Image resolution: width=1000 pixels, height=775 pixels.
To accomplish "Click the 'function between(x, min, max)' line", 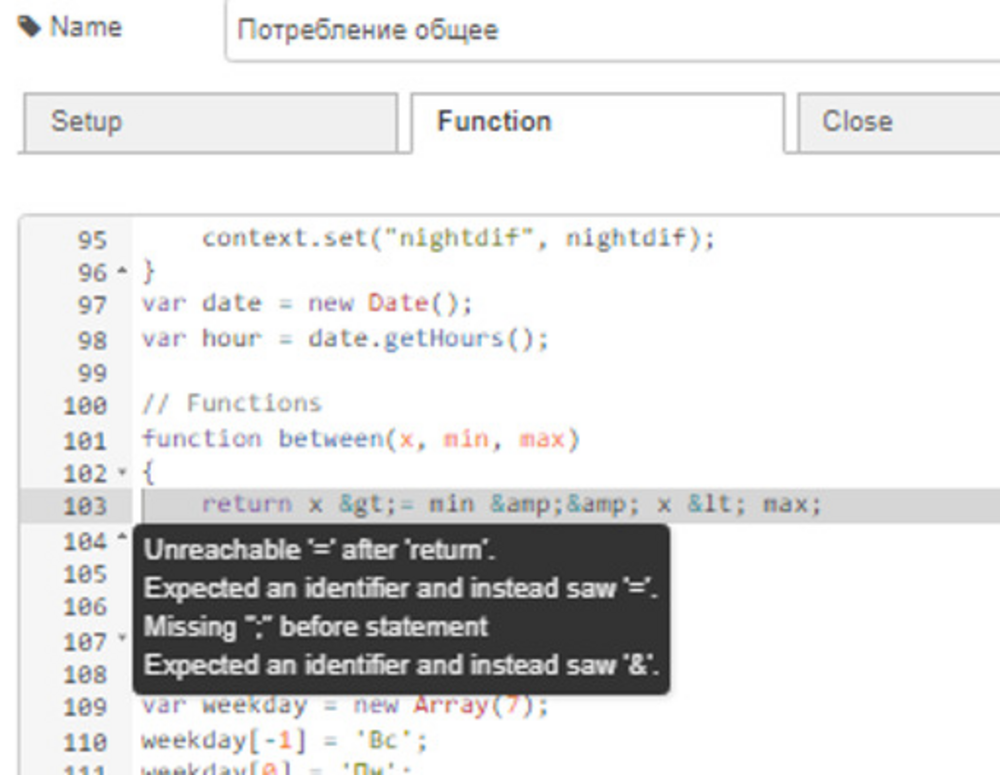I will tap(360, 439).
